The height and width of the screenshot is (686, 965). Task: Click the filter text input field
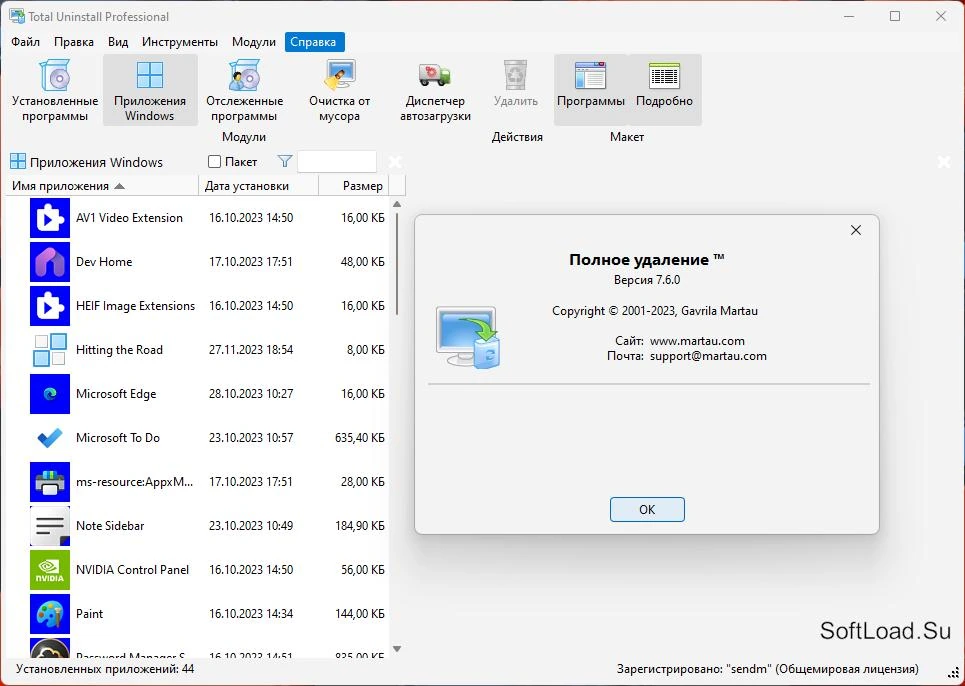pos(337,162)
